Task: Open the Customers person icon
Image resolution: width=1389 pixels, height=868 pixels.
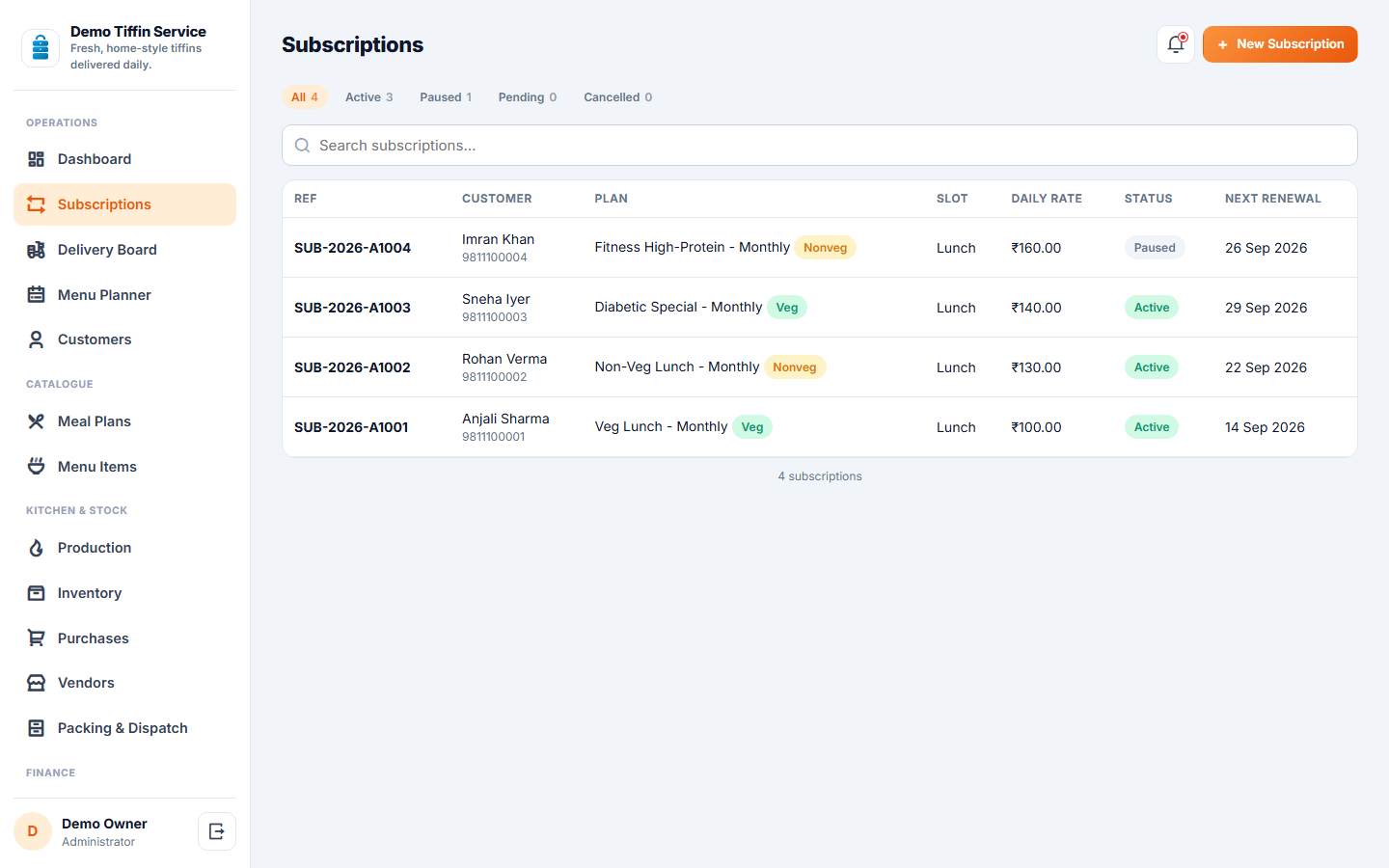Action: point(36,339)
